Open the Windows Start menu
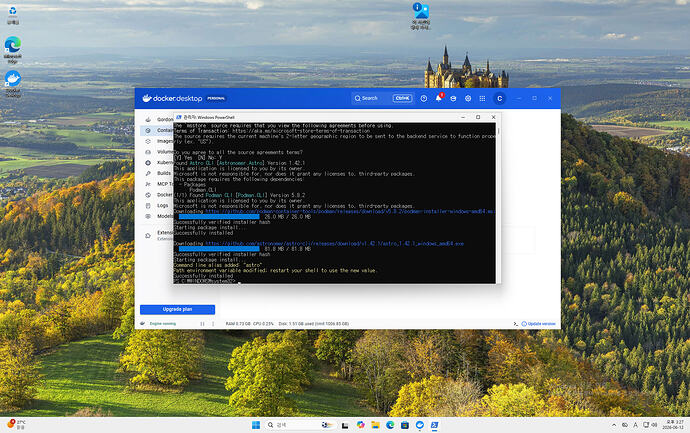 coord(256,425)
